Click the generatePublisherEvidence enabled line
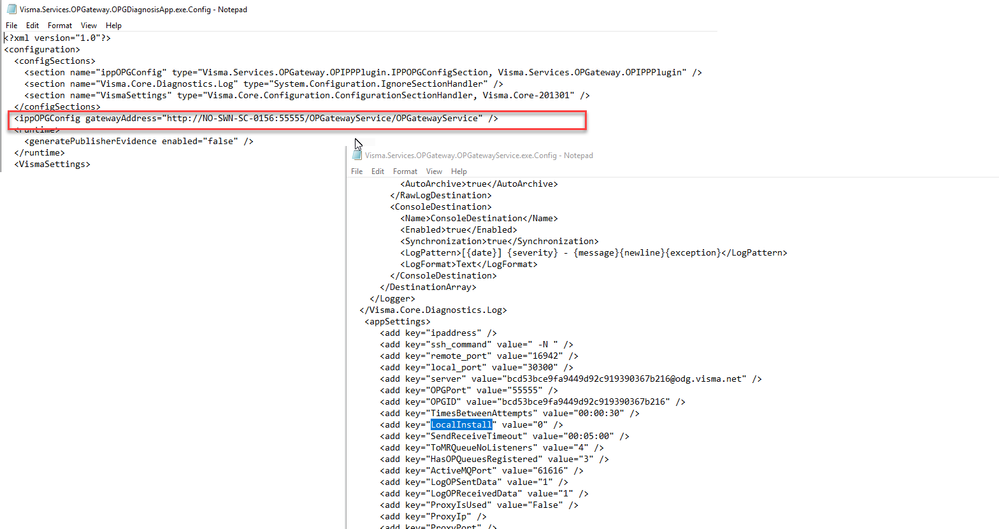Viewport: 999px width, 529px height. tap(139, 141)
